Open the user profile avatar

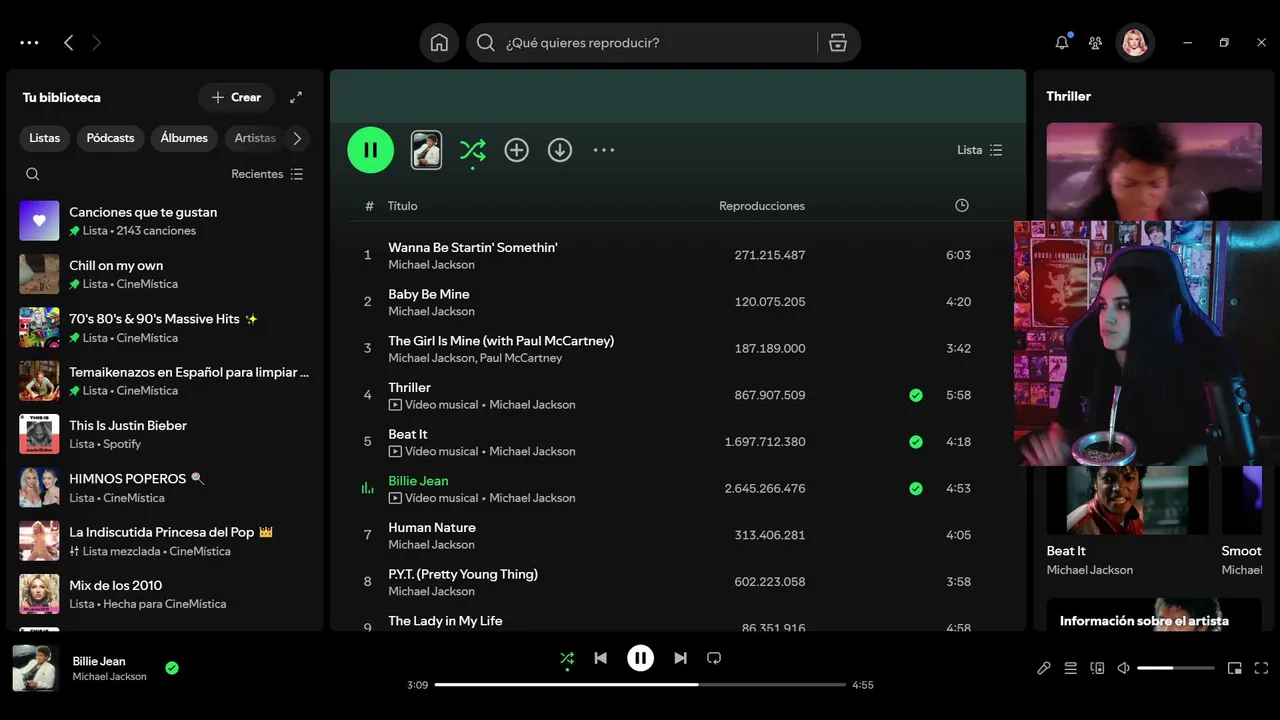pyautogui.click(x=1135, y=43)
